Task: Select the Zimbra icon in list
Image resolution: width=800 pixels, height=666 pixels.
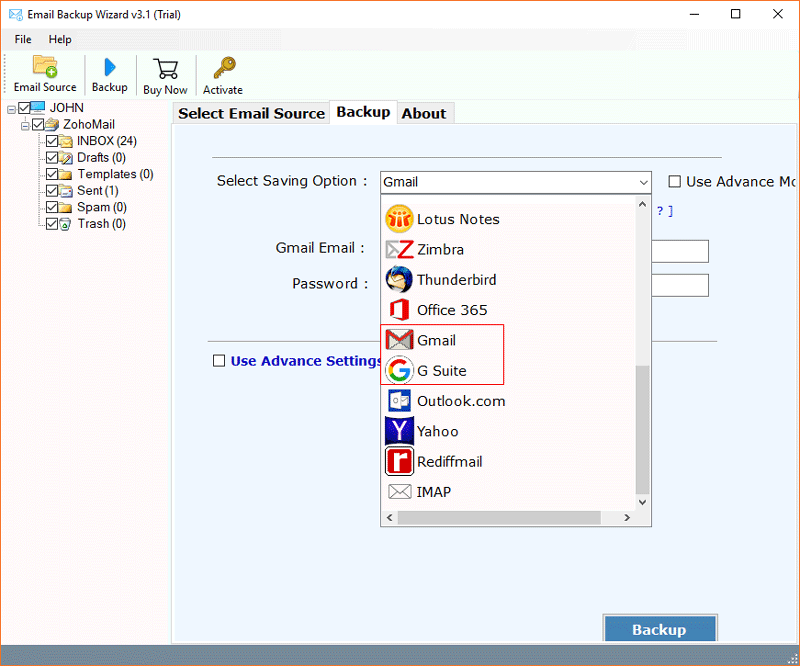Action: pos(399,250)
